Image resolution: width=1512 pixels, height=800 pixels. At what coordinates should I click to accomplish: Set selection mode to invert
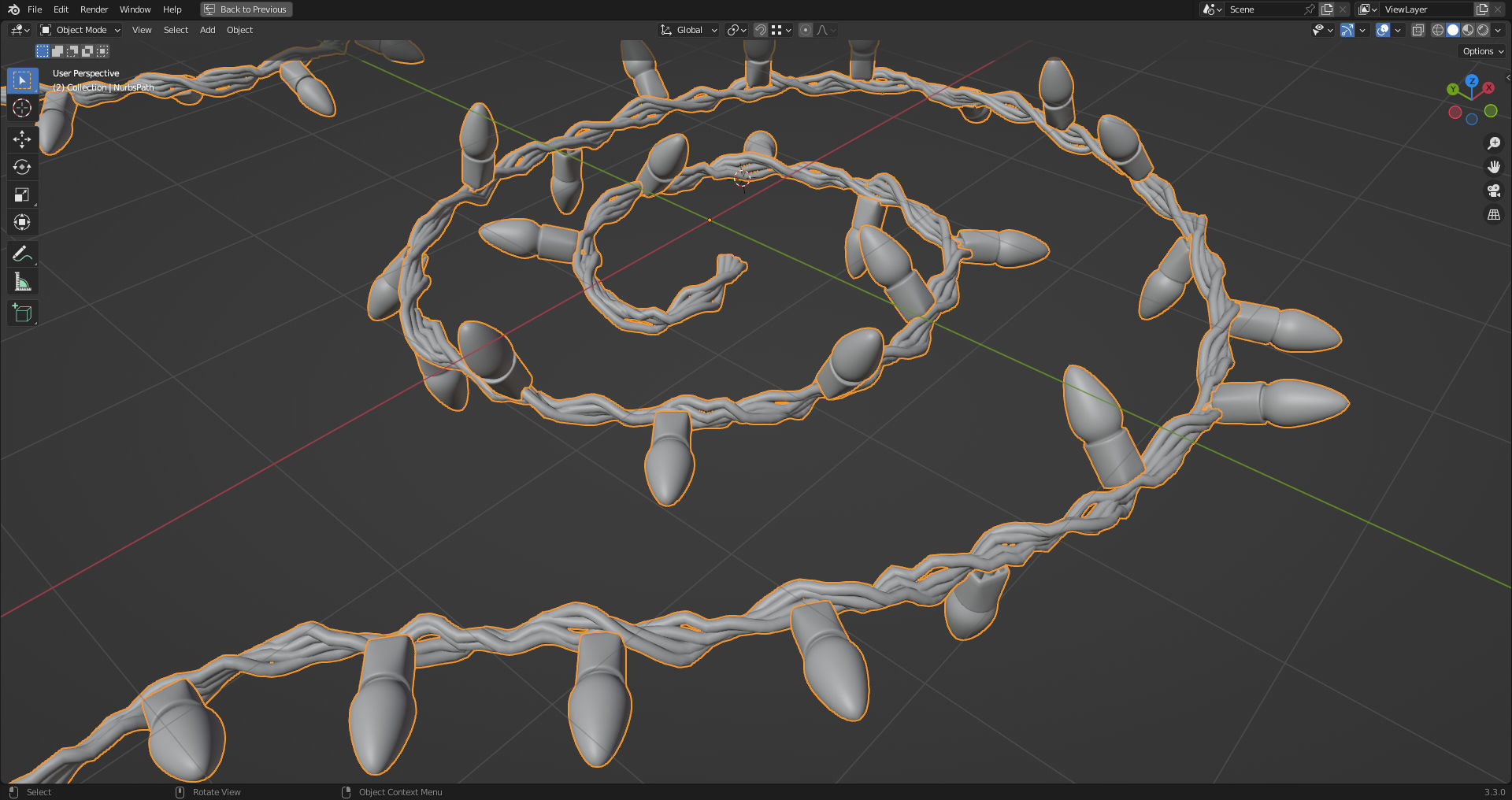click(87, 51)
